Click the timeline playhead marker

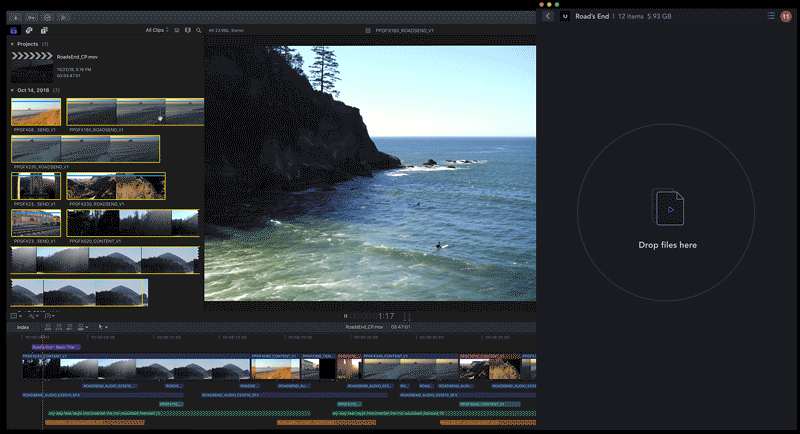43,337
